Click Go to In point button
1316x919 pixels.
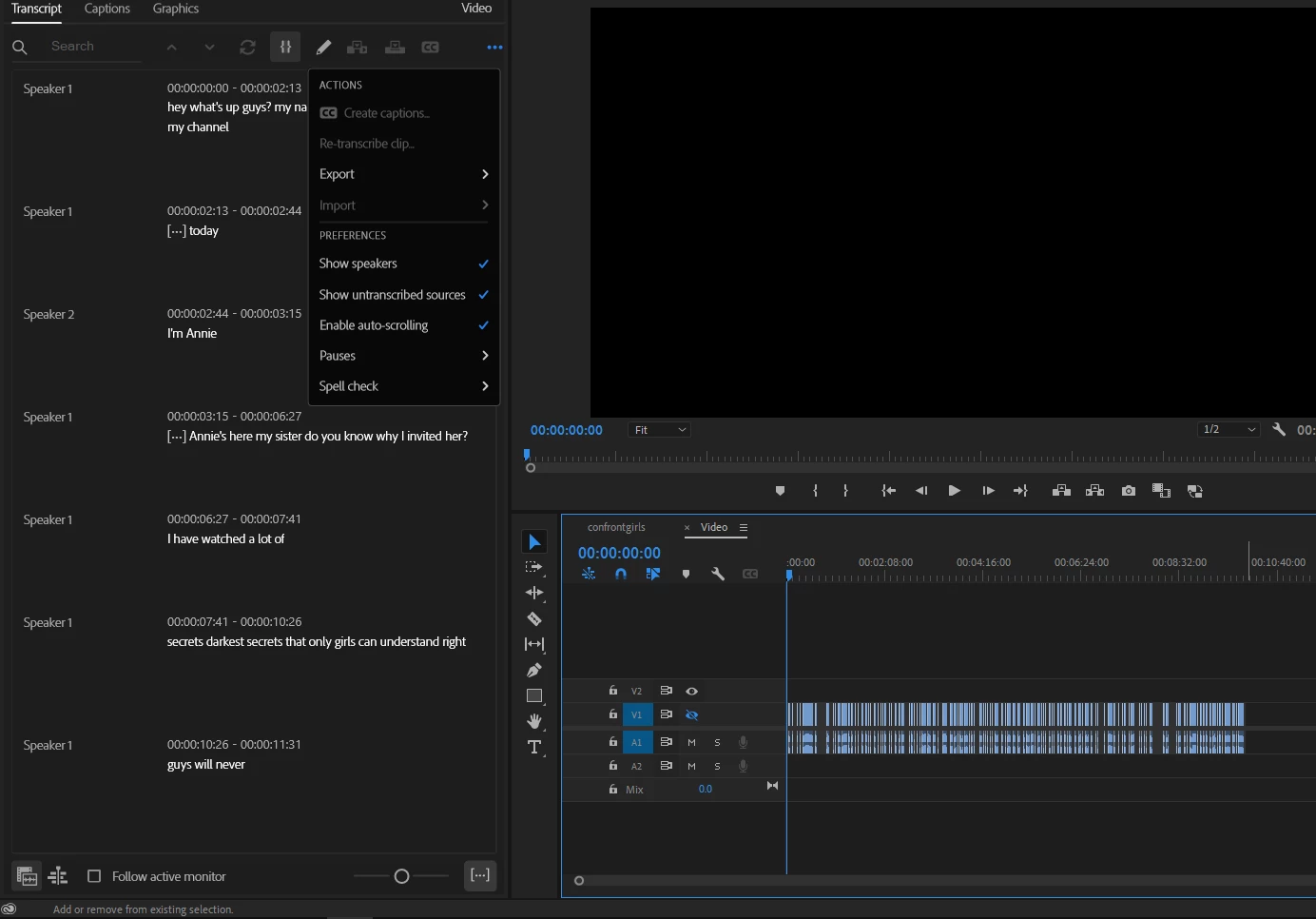pos(888,491)
